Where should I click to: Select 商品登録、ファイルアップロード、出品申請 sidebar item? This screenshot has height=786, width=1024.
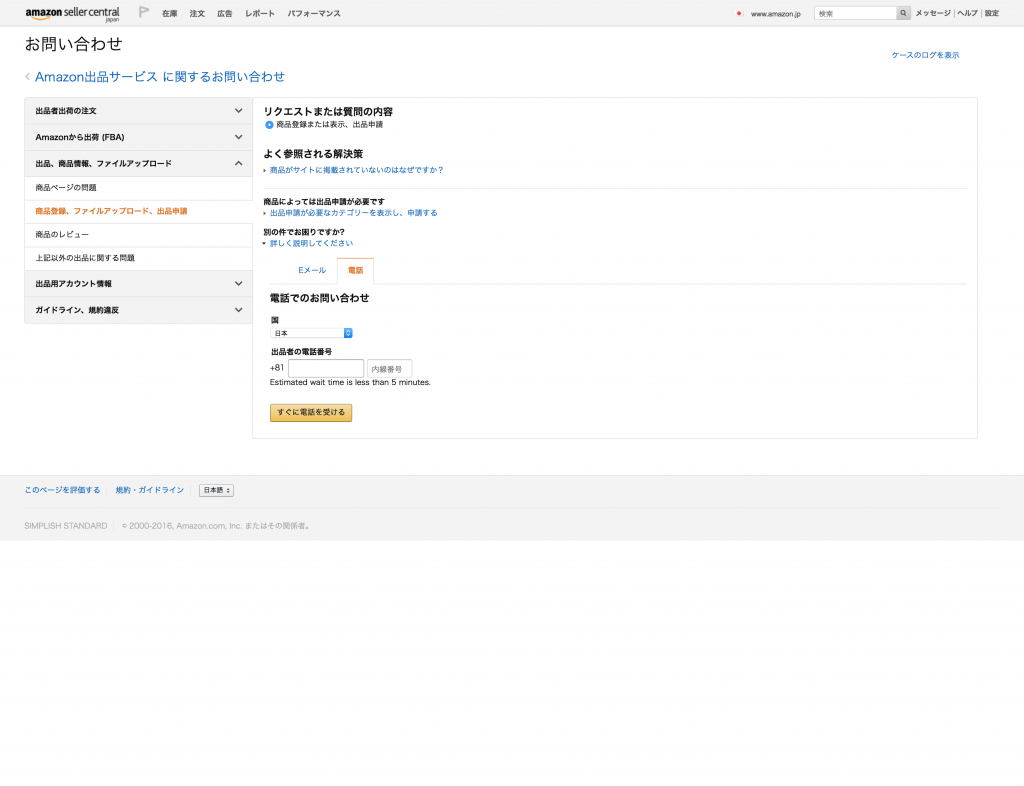pyautogui.click(x=138, y=212)
